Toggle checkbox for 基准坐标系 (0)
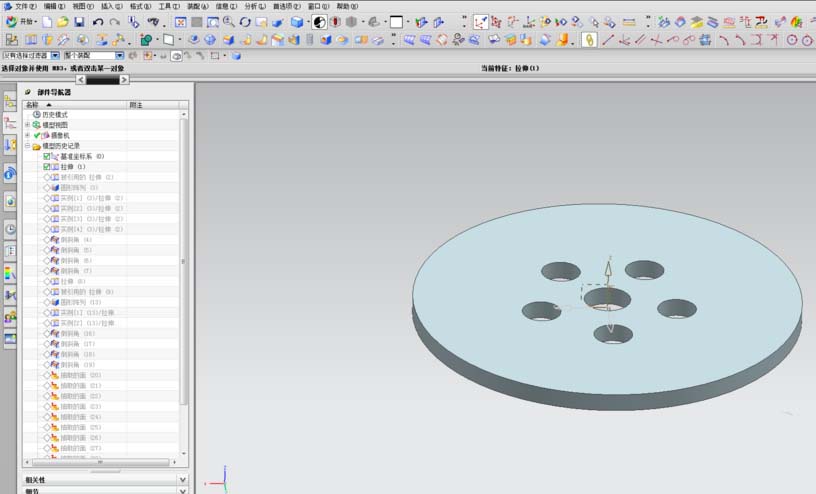Screen dimensions: 816x494 pos(47,157)
